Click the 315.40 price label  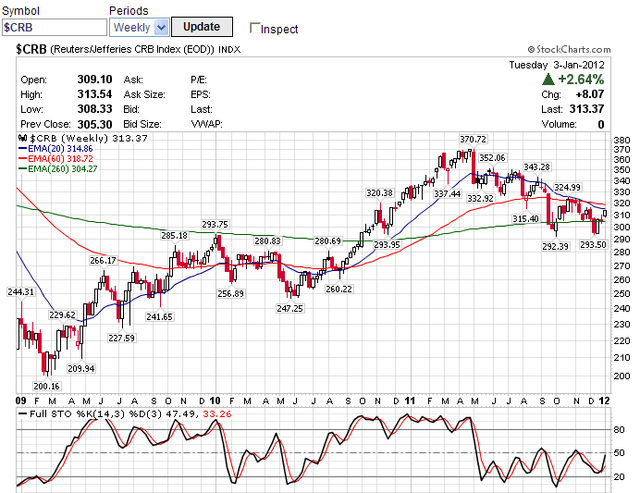[526, 218]
